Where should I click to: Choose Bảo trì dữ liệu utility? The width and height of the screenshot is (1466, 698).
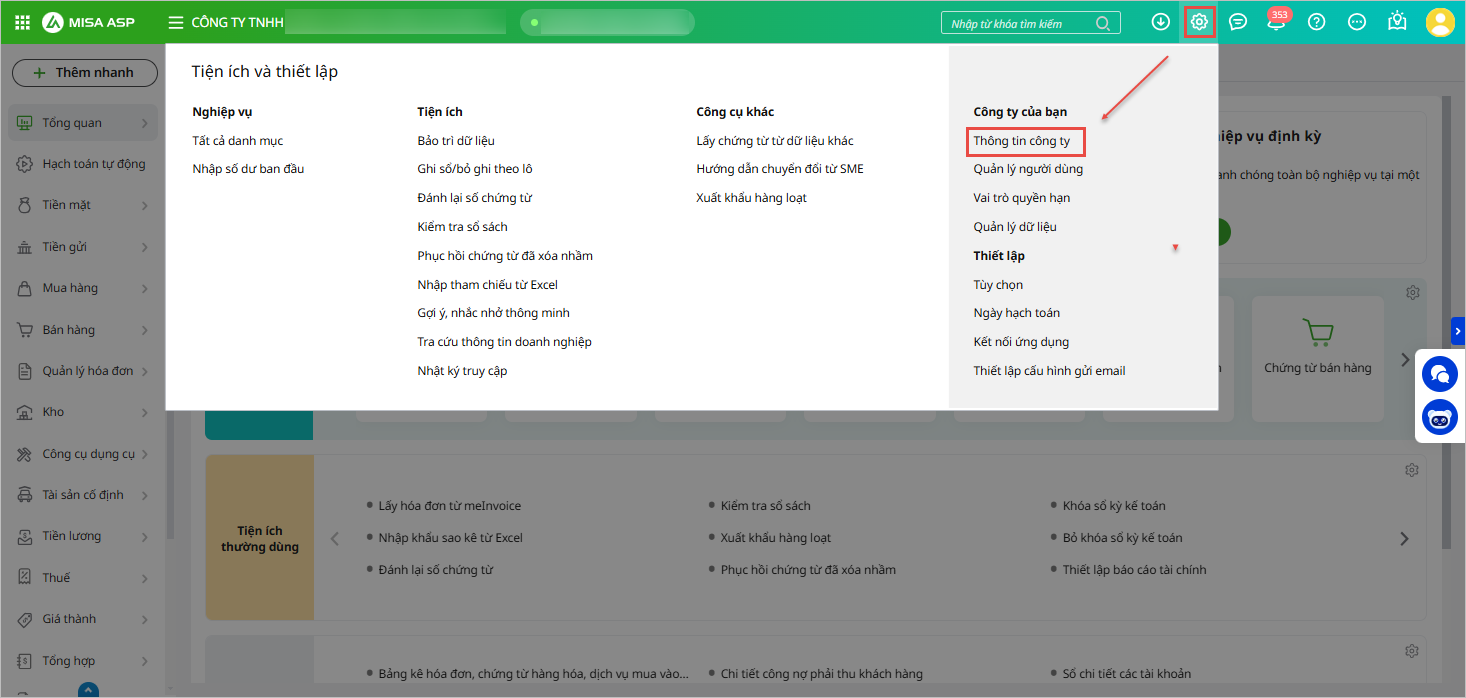click(456, 141)
